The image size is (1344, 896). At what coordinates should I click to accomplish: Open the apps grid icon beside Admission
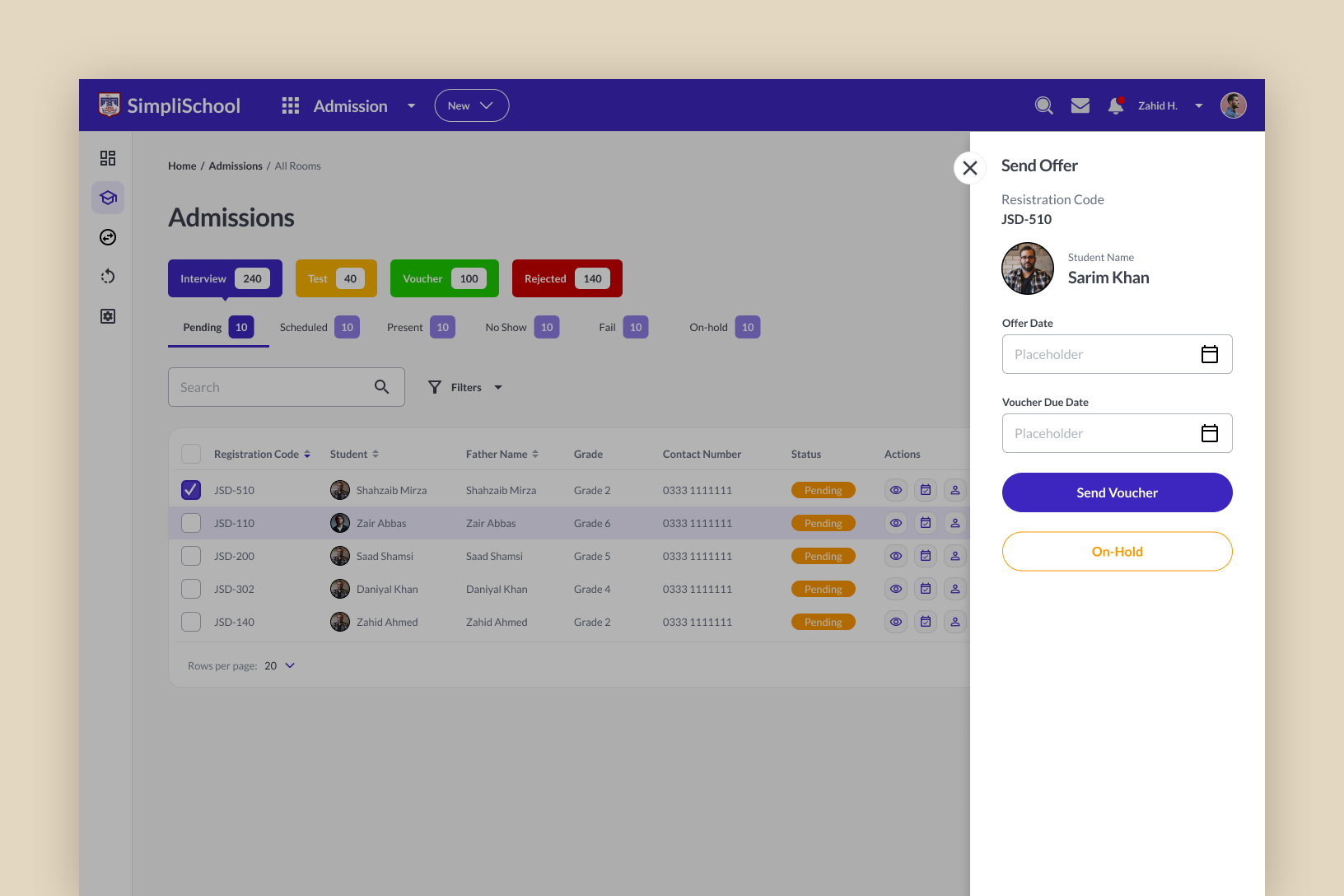291,105
